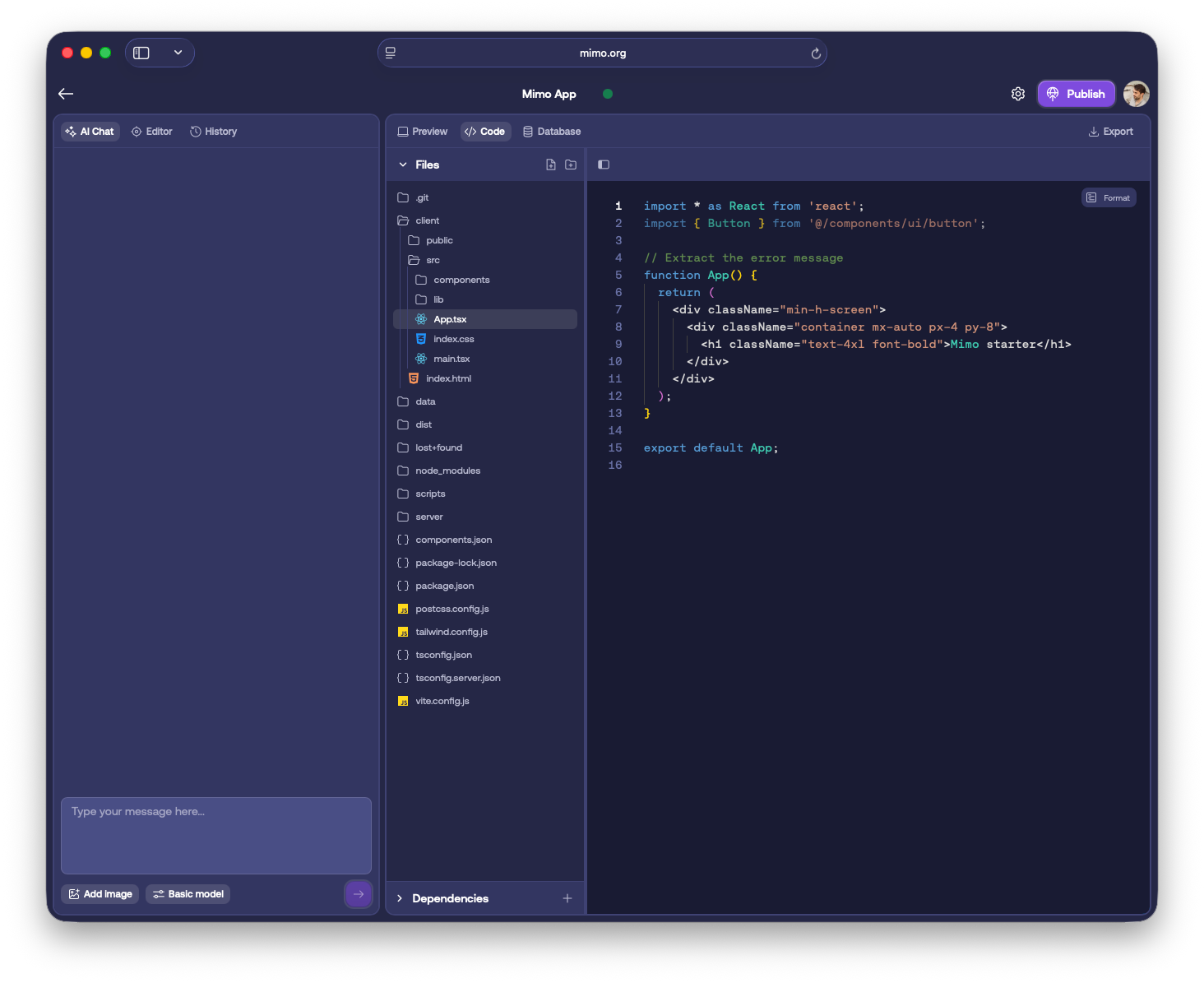Viewport: 1204px width, 983px height.
Task: Open the user profile avatar
Action: pos(1137,94)
